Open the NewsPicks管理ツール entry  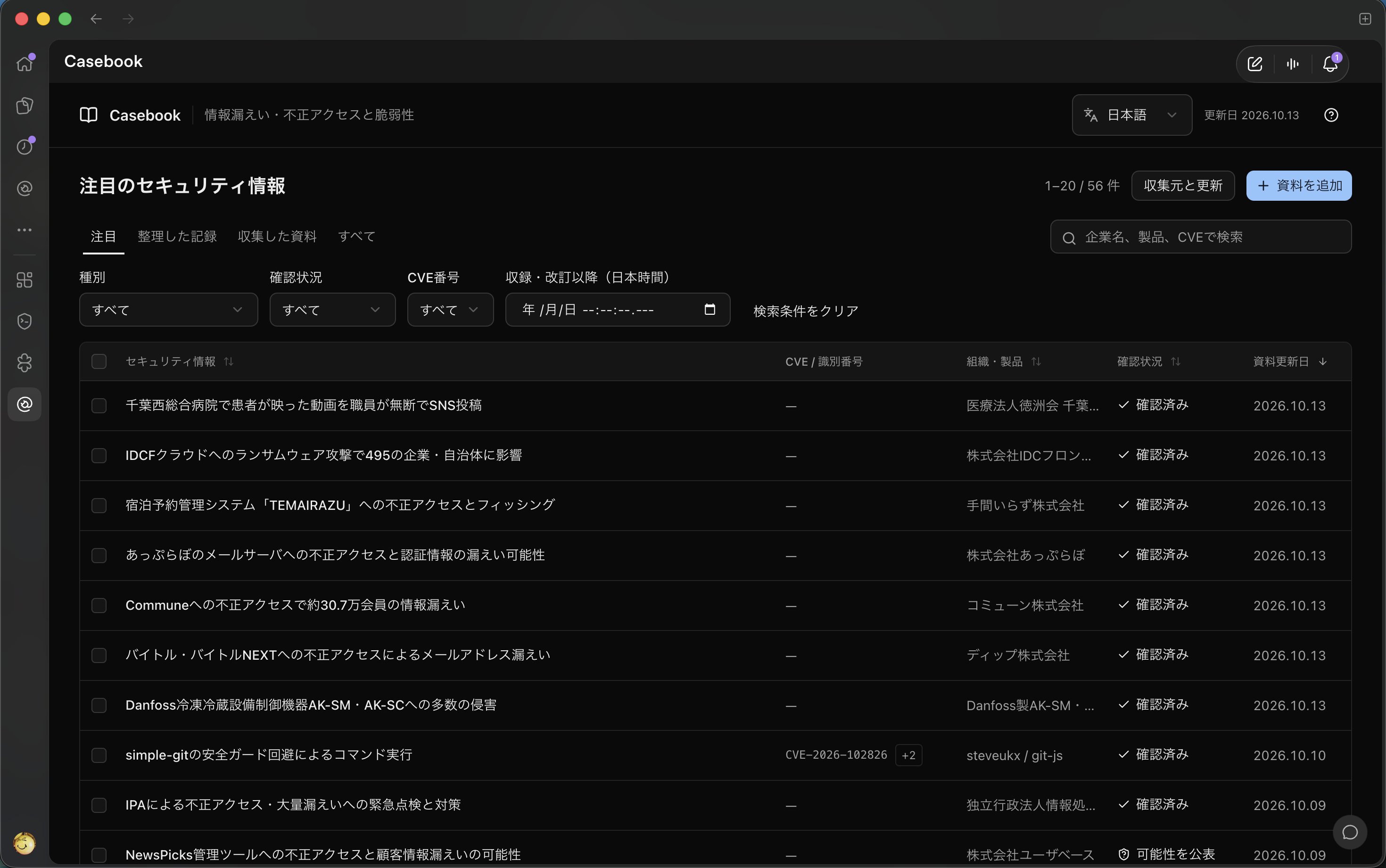[323, 854]
